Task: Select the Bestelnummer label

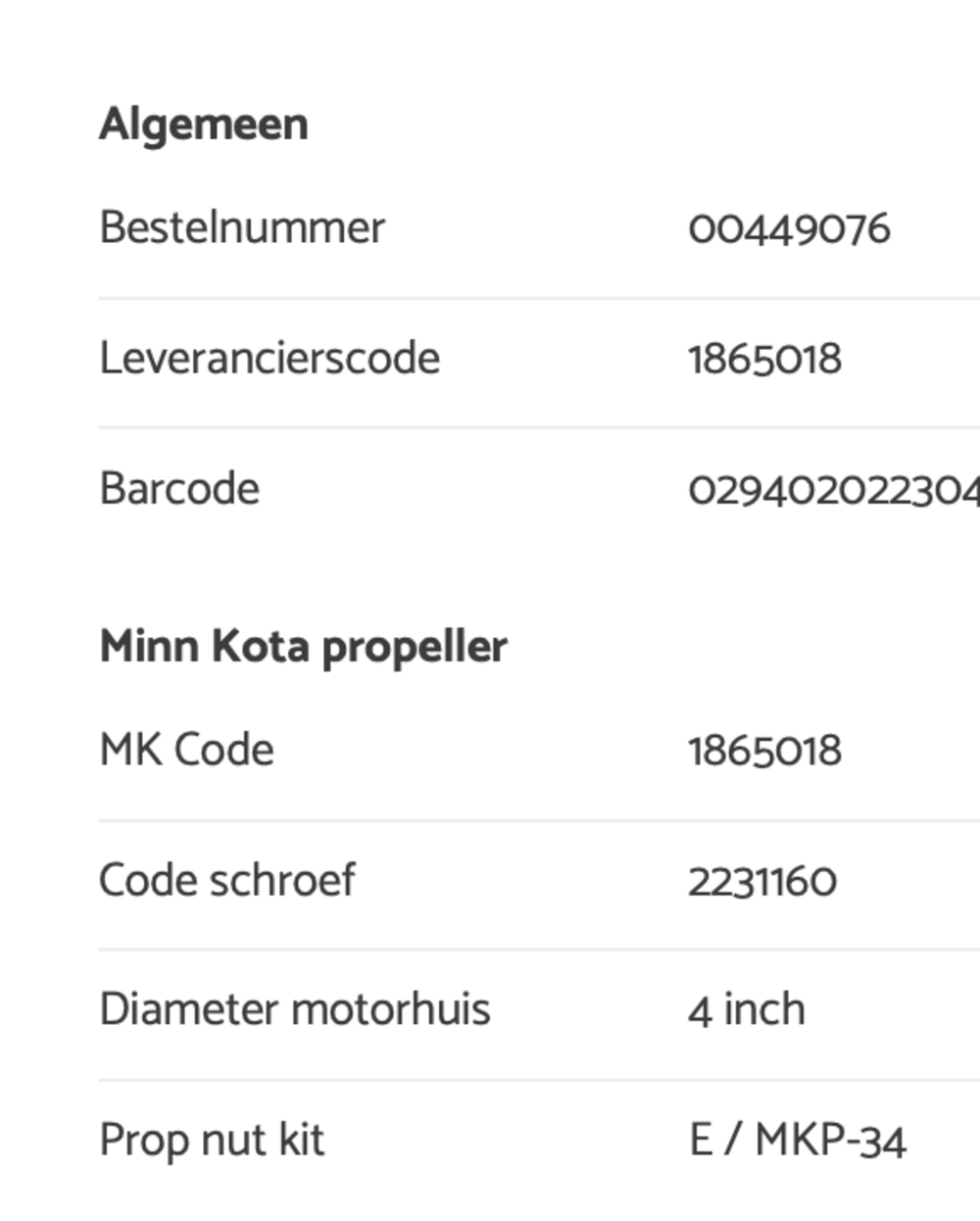Action: tap(242, 227)
